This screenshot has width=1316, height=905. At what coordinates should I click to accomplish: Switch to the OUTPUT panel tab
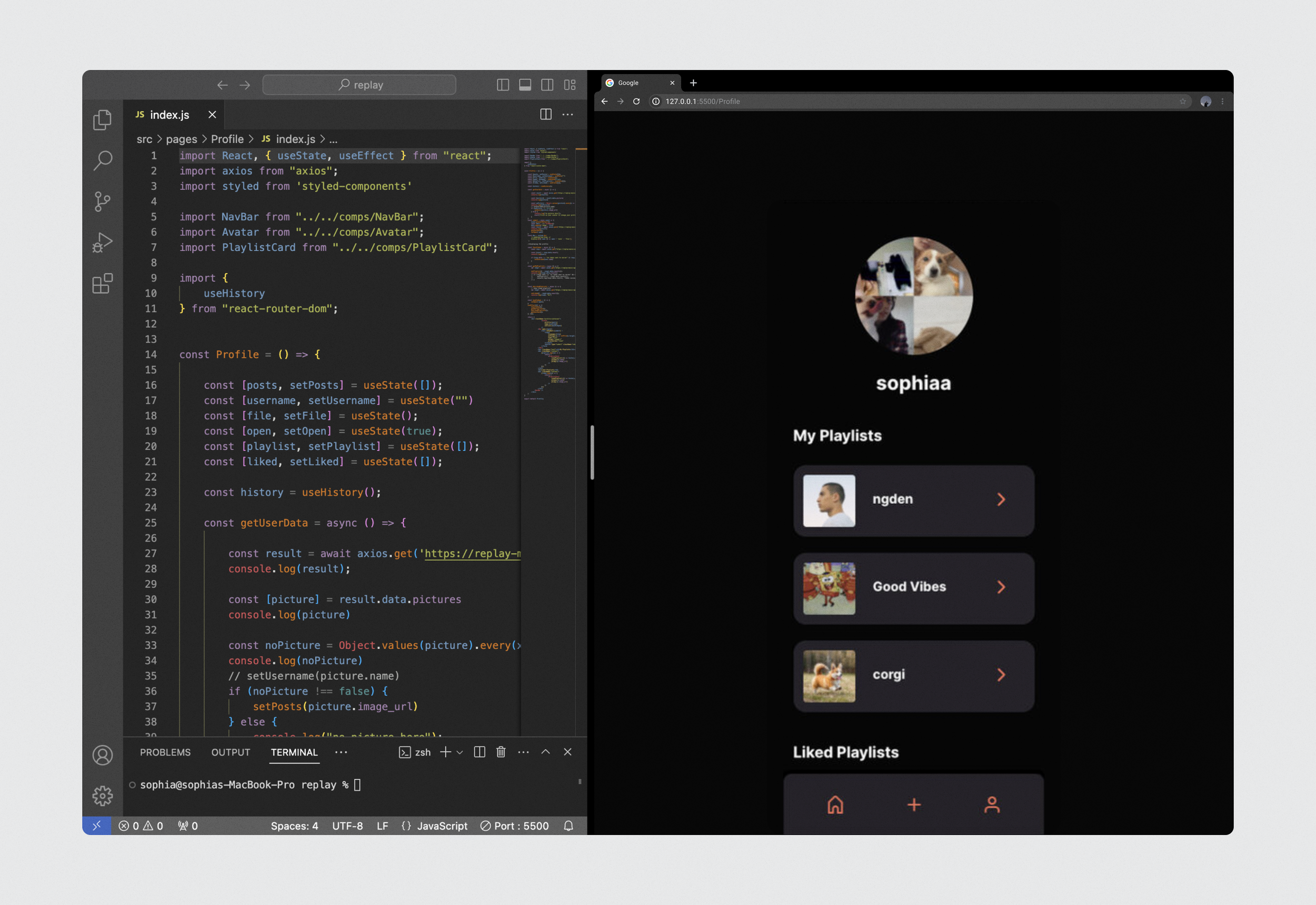(x=230, y=752)
